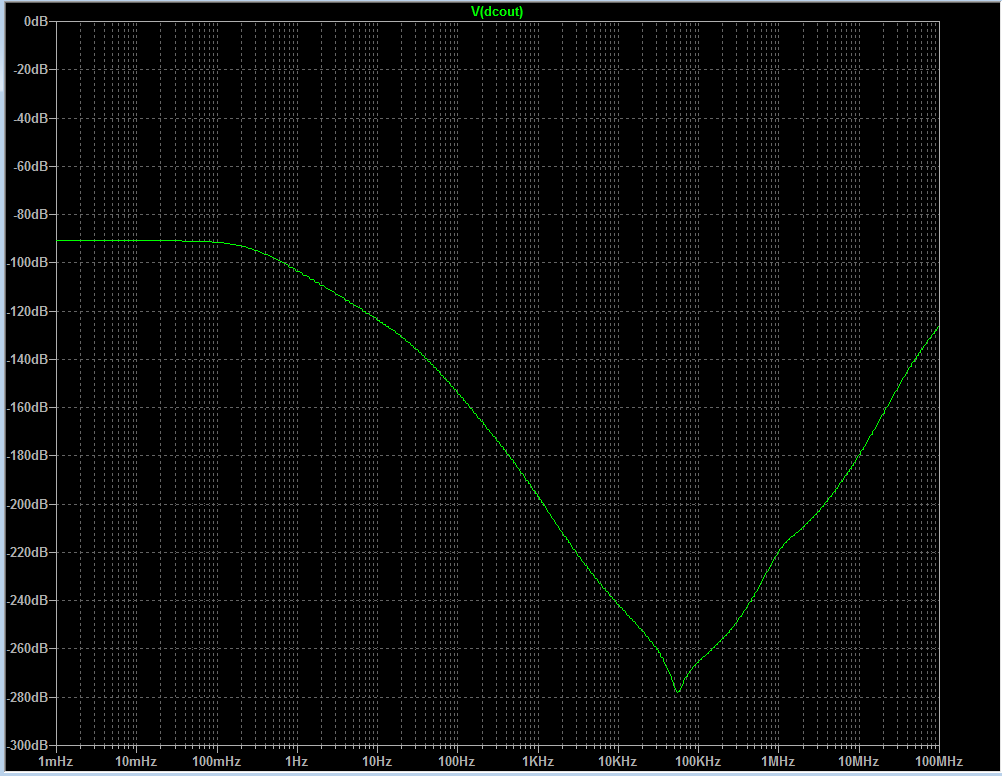Click the -240dB vertical axis label
Image resolution: width=1002 pixels, height=776 pixels.
point(27,600)
